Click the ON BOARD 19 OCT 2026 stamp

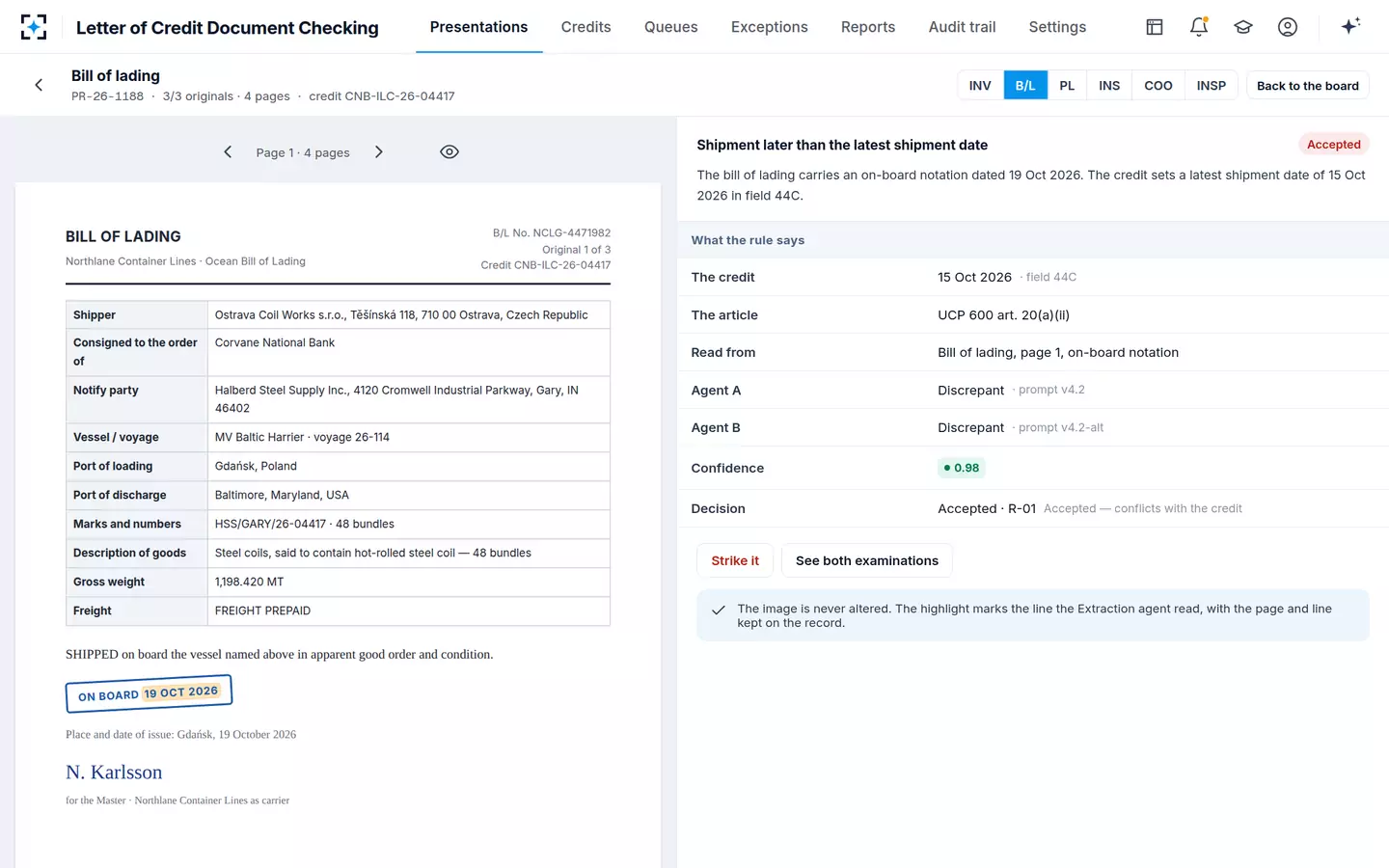149,693
